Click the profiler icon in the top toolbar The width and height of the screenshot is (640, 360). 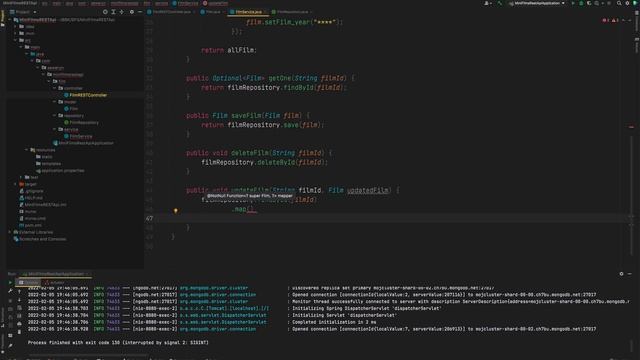[596, 3]
